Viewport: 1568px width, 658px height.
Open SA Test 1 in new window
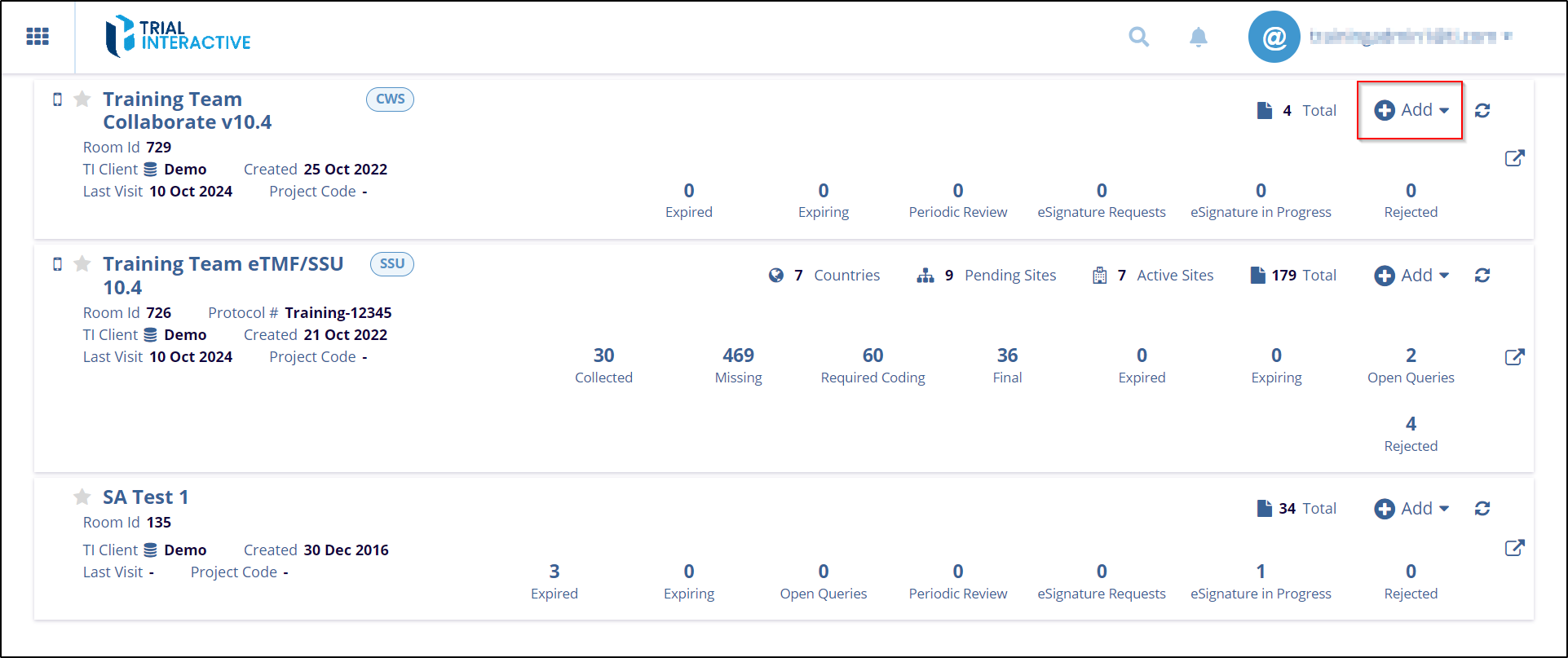pos(1514,548)
